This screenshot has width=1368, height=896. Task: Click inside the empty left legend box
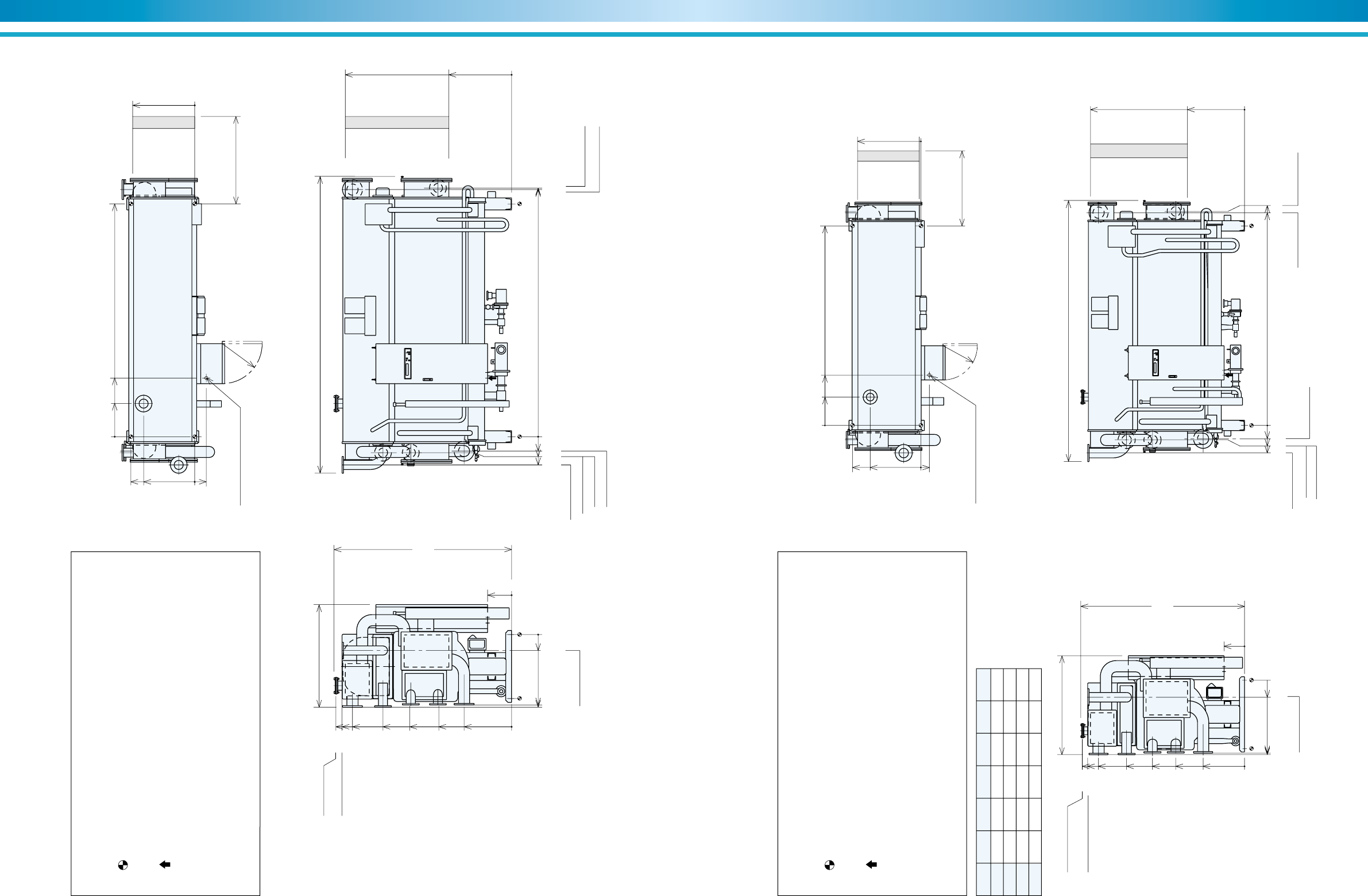click(x=165, y=690)
